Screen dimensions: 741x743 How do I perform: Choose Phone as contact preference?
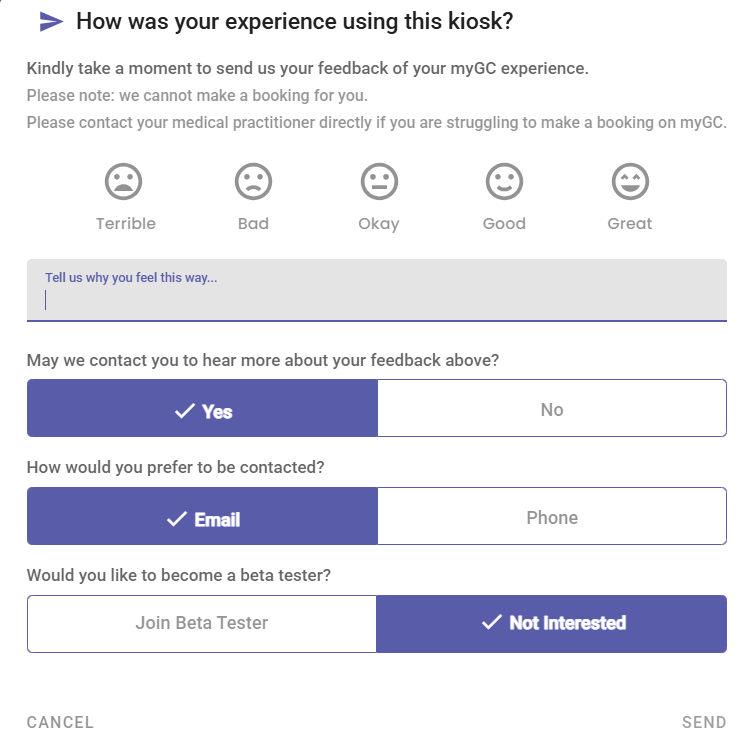coord(552,517)
